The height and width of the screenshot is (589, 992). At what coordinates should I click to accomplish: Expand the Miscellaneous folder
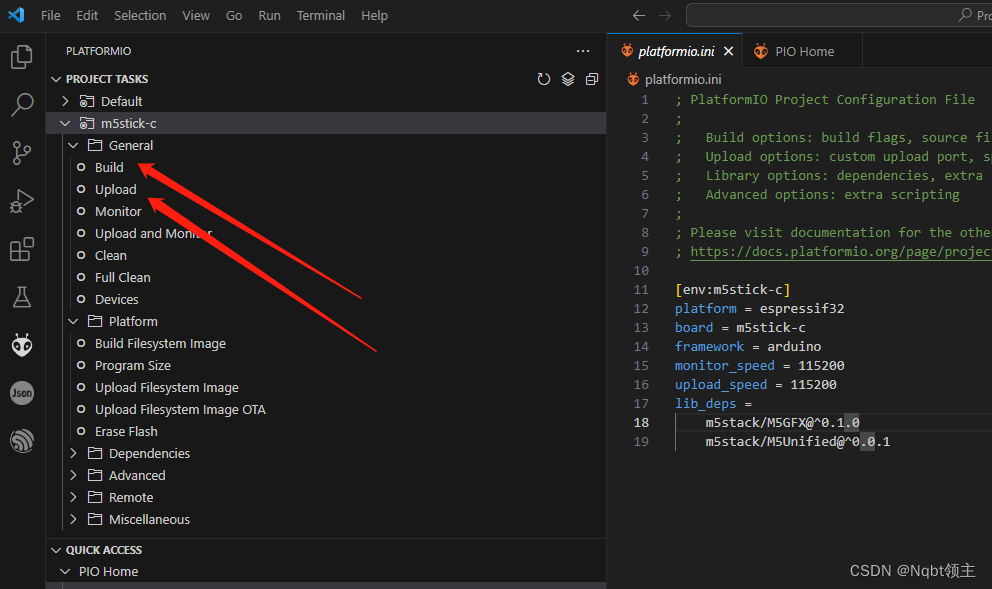click(73, 519)
